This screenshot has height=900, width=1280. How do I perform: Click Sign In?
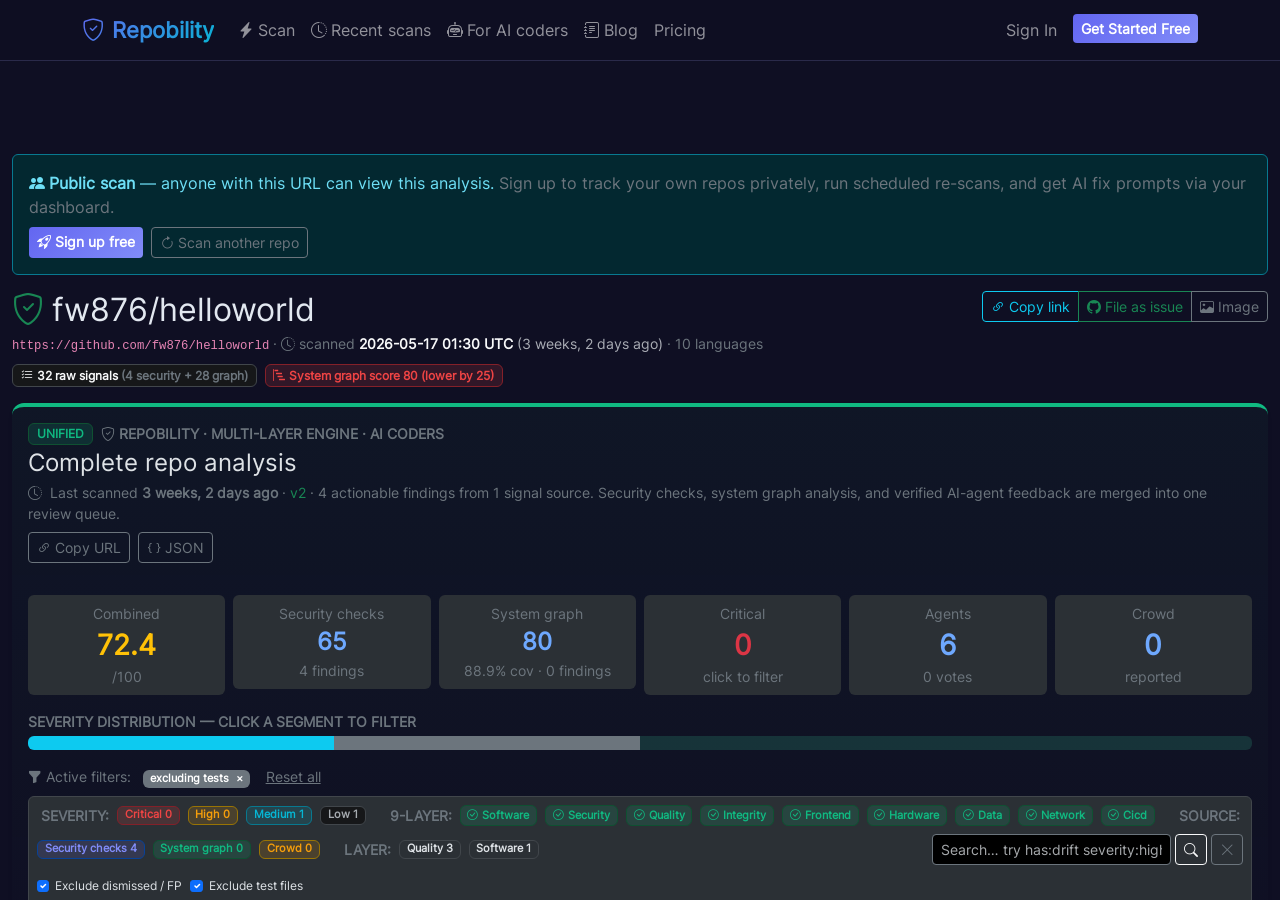[1031, 30]
